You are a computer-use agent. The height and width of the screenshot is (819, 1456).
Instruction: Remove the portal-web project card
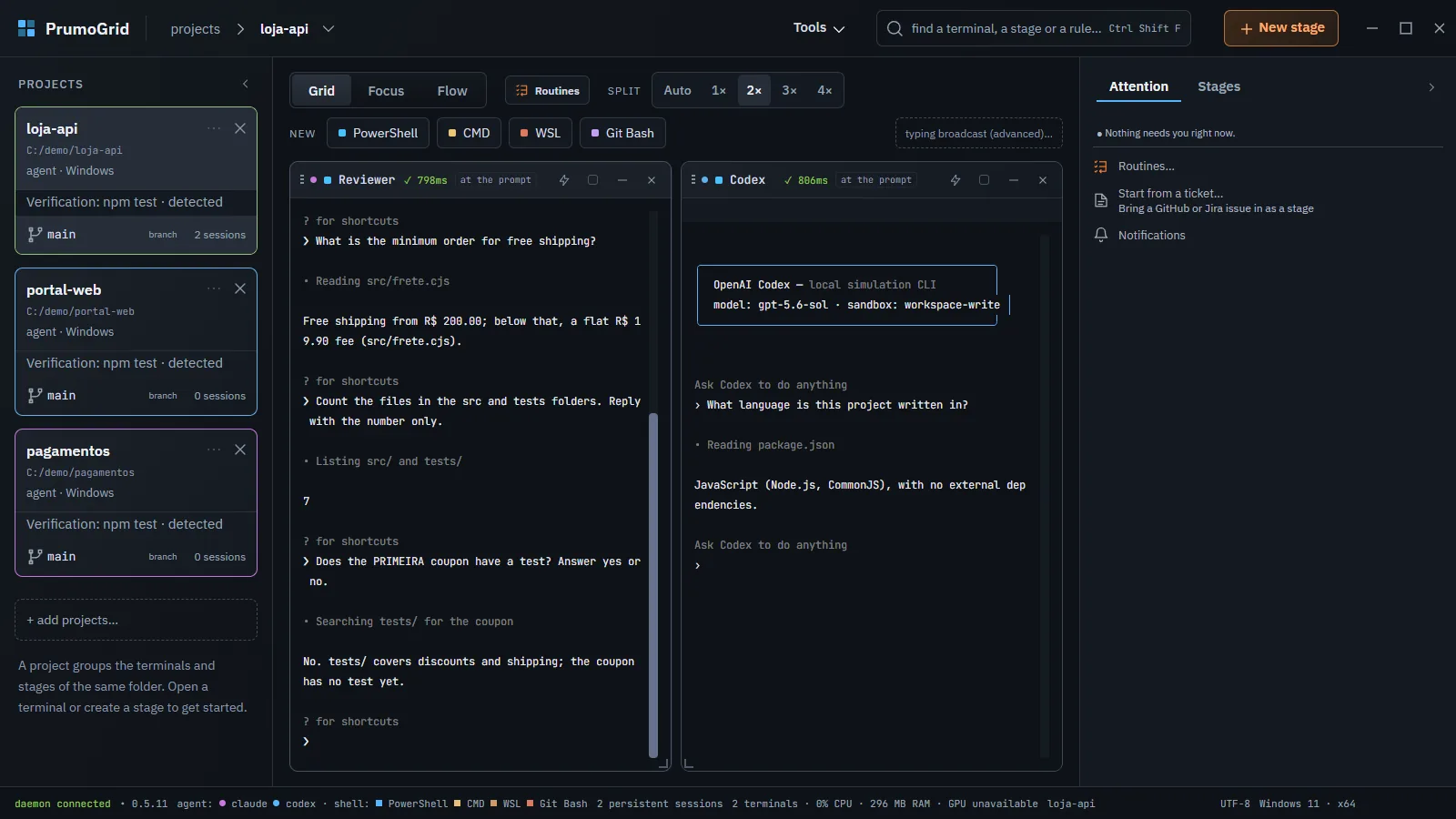pyautogui.click(x=240, y=289)
